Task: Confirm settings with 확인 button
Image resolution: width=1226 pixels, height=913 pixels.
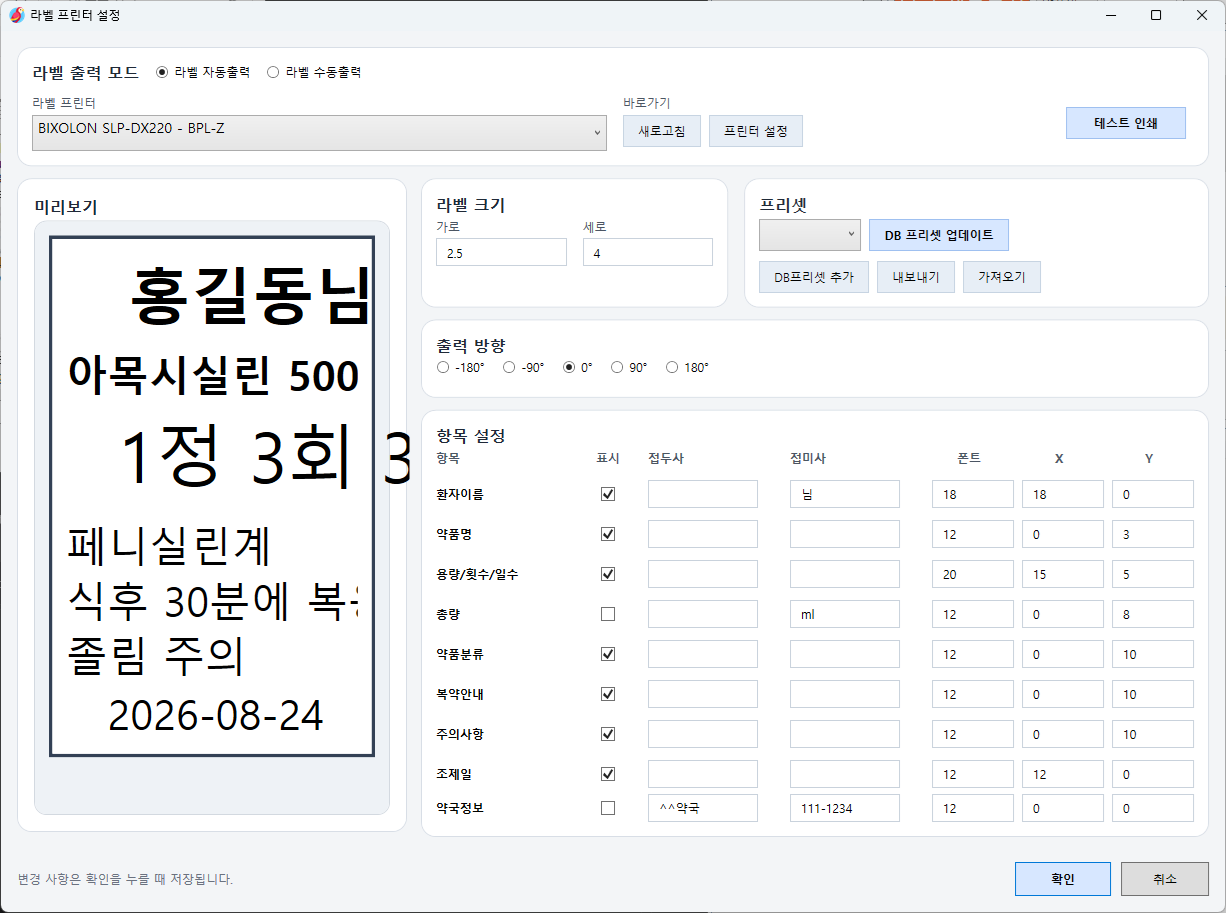Action: pos(1063,879)
